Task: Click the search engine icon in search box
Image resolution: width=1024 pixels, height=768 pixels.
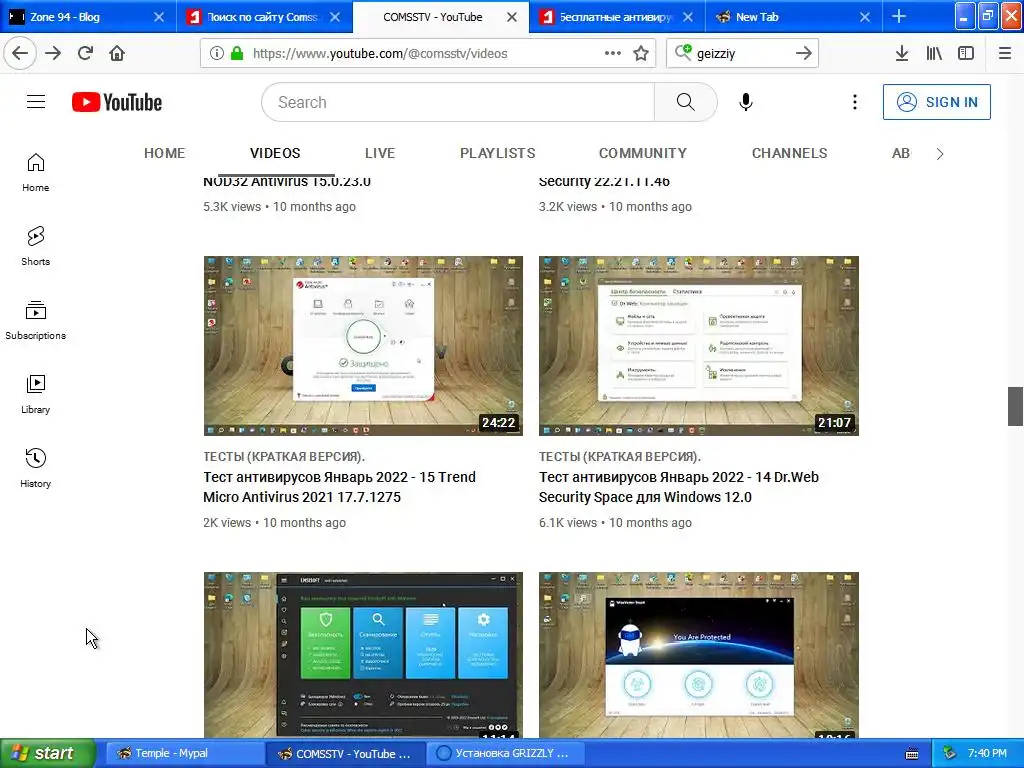Action: (x=683, y=52)
